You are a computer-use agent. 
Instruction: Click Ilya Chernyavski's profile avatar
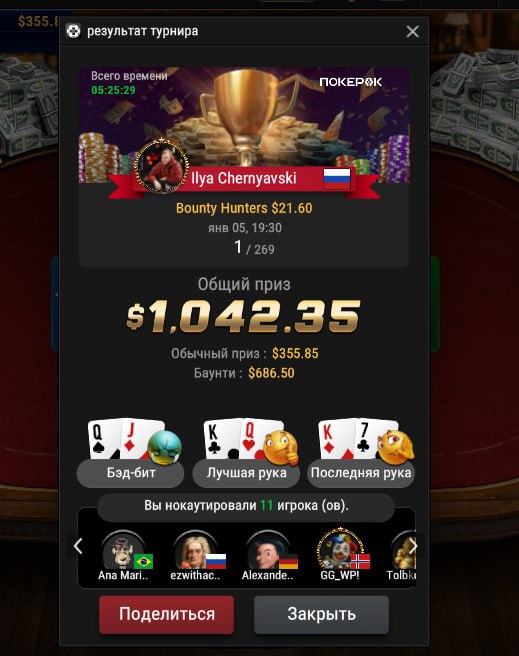coord(161,166)
